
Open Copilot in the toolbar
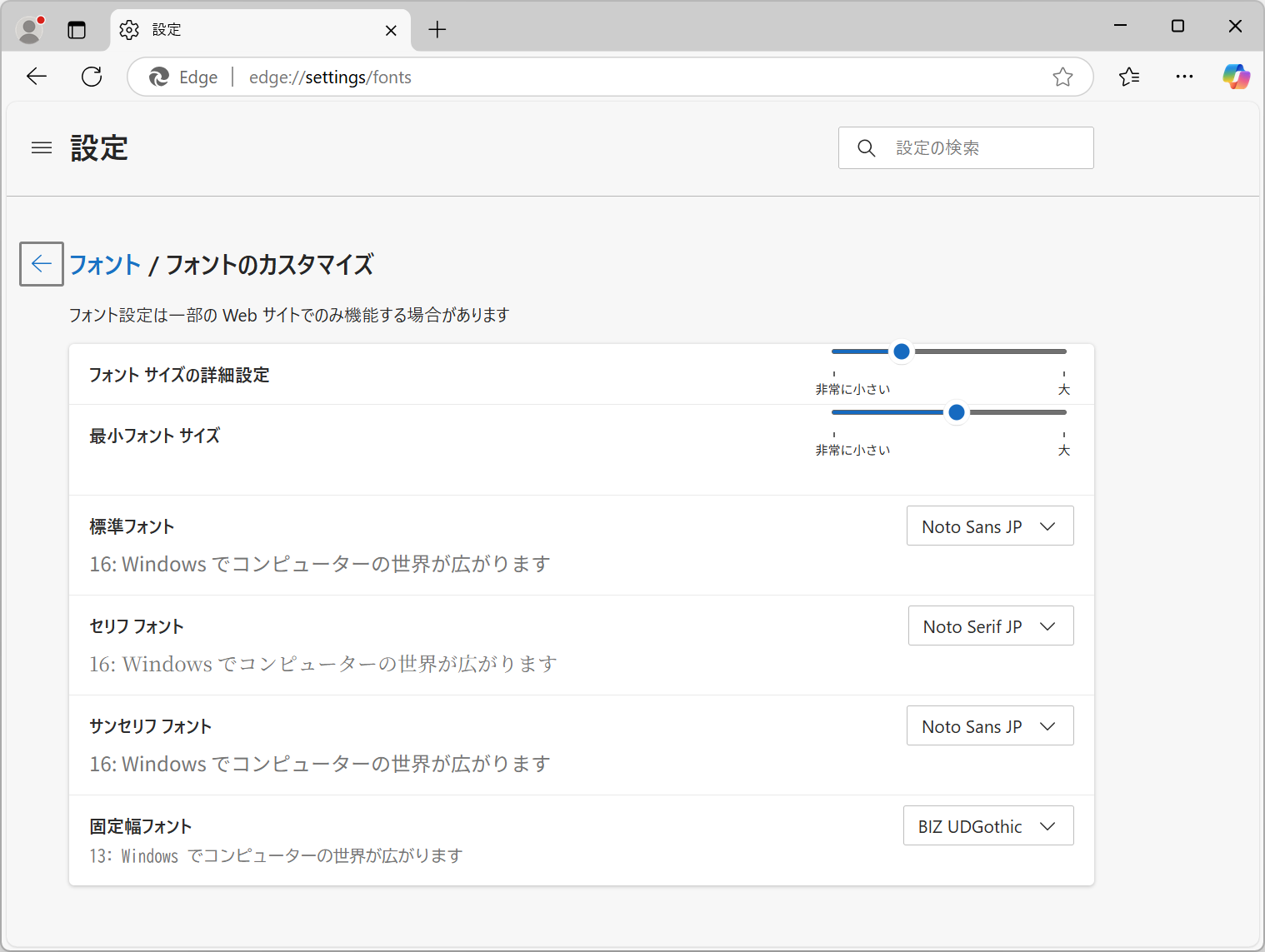[1236, 76]
